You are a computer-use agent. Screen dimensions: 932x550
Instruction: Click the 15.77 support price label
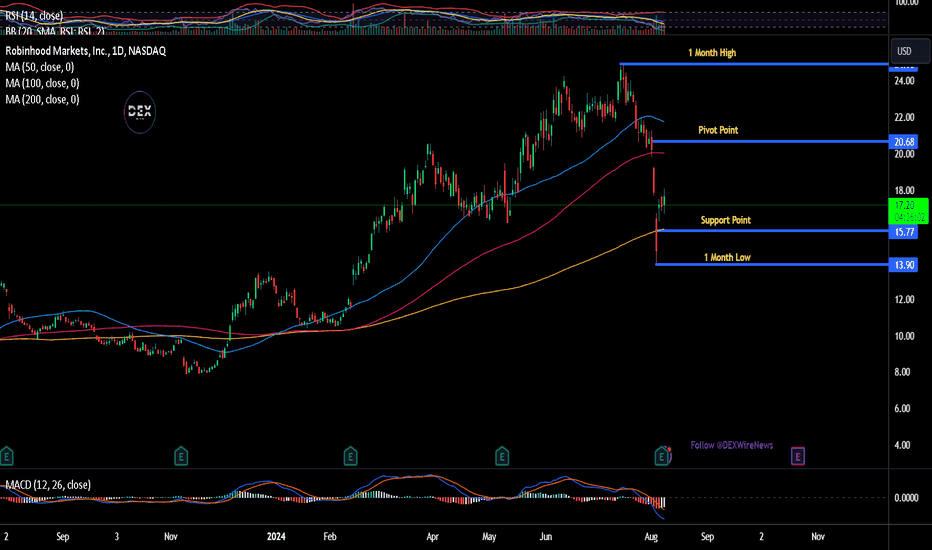click(x=903, y=232)
